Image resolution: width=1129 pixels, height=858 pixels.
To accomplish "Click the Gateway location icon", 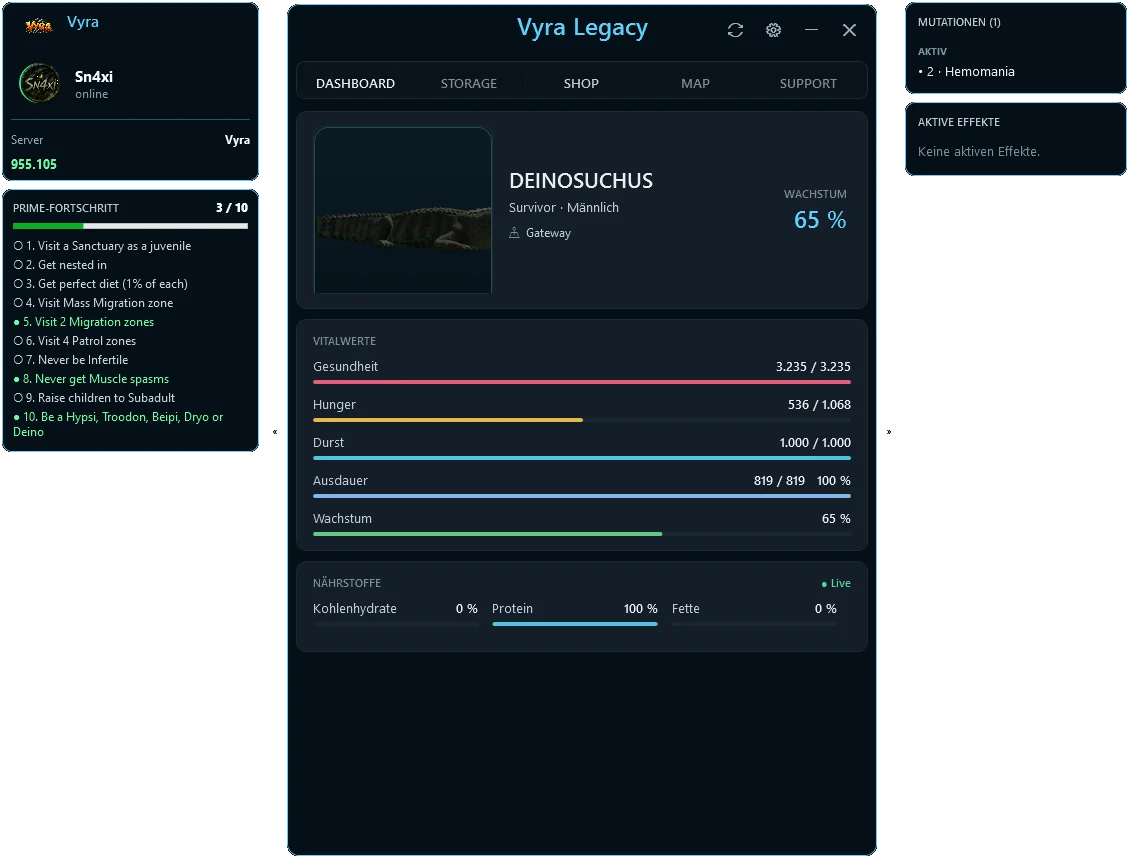I will tap(514, 232).
